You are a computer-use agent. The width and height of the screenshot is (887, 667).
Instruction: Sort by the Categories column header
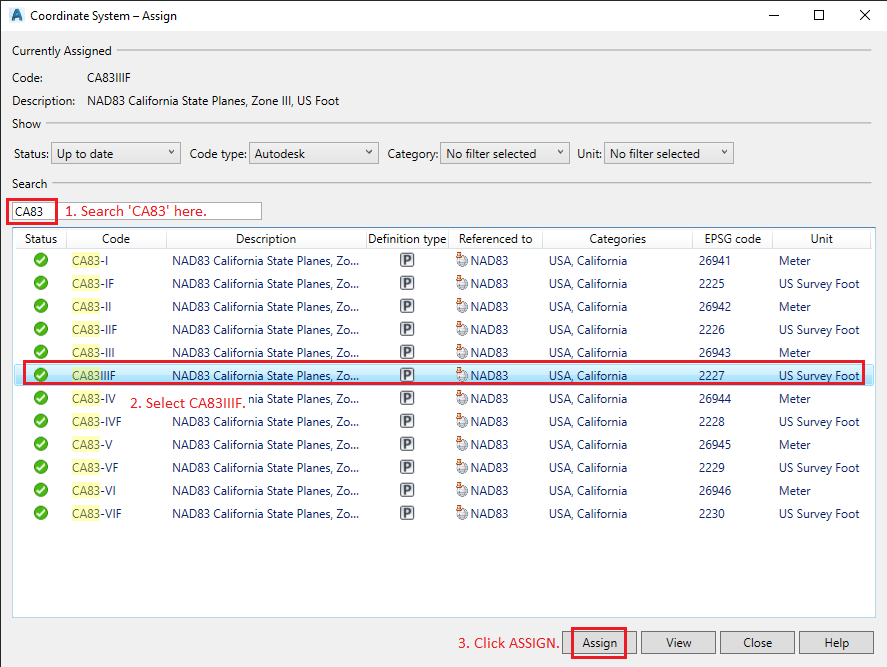(617, 239)
